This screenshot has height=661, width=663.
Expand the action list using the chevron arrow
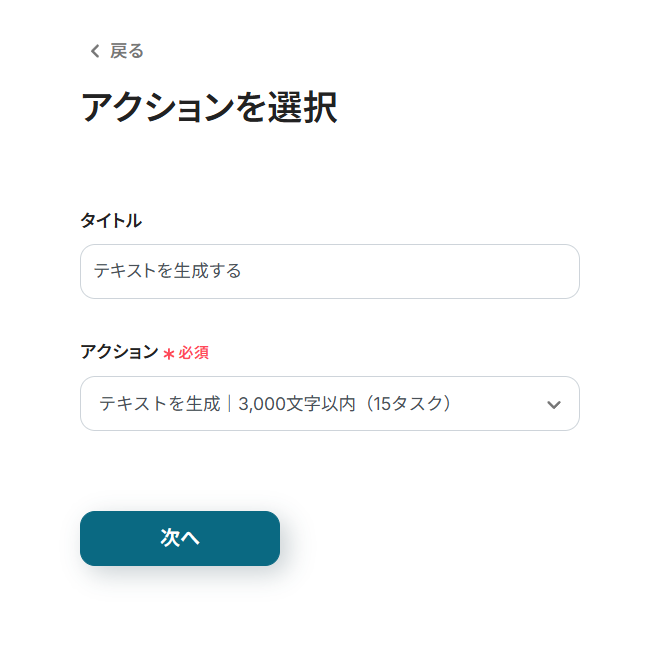pos(554,404)
